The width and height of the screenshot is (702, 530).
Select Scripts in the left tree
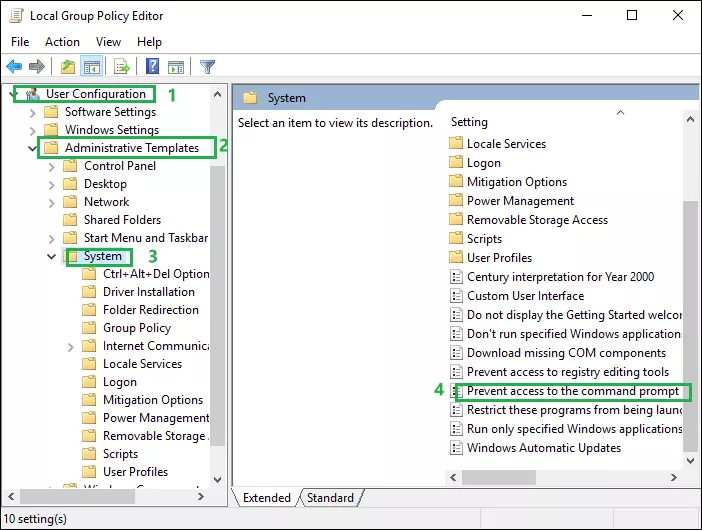pyautogui.click(x=120, y=454)
